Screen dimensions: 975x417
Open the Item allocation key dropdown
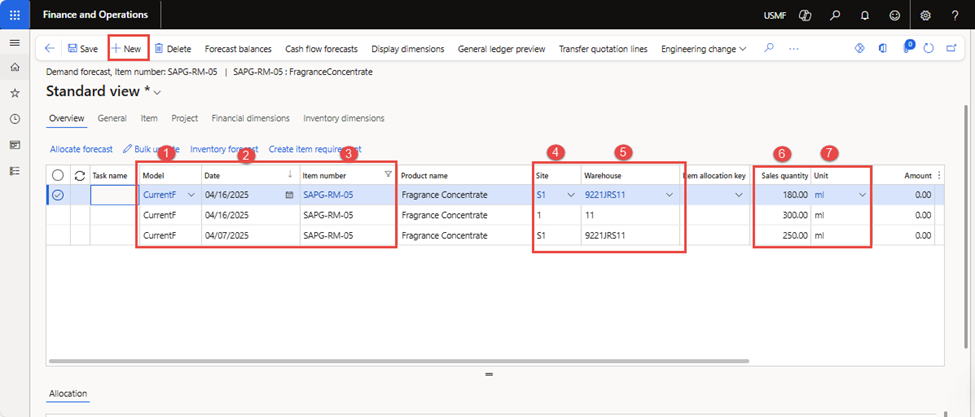(739, 195)
